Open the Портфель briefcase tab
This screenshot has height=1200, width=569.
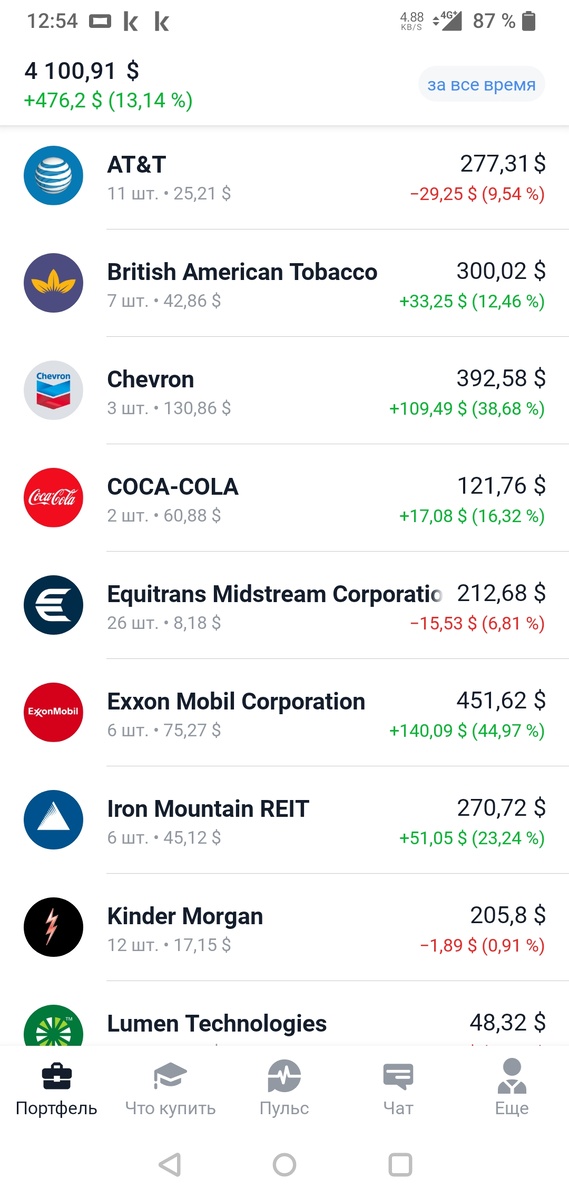[x=56, y=1089]
